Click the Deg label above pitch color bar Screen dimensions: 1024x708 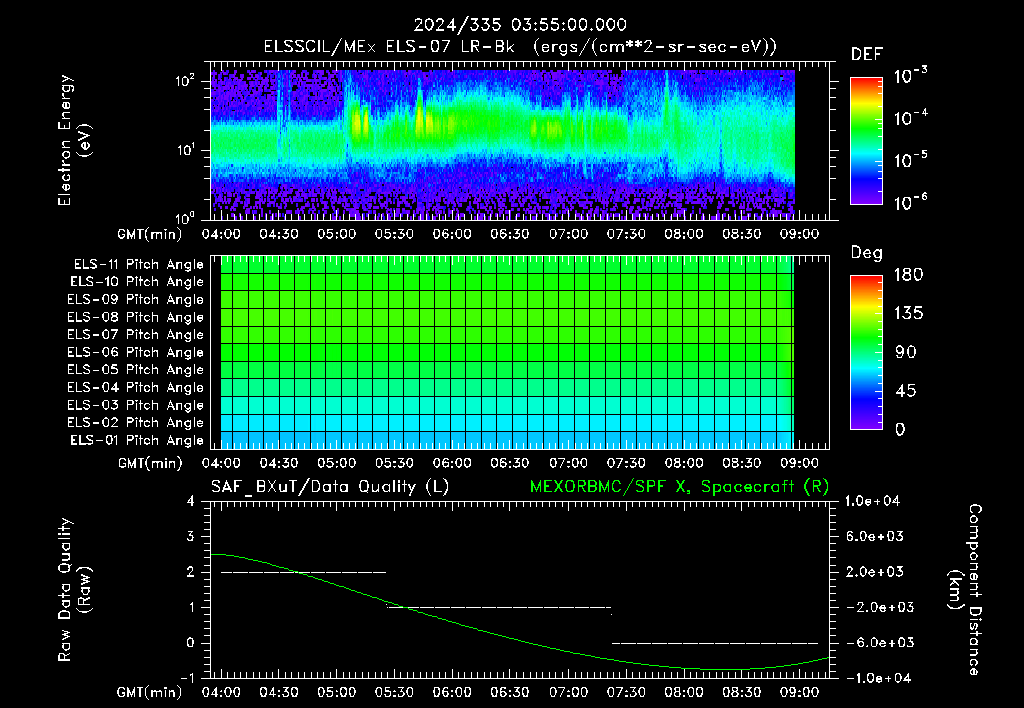coord(867,253)
